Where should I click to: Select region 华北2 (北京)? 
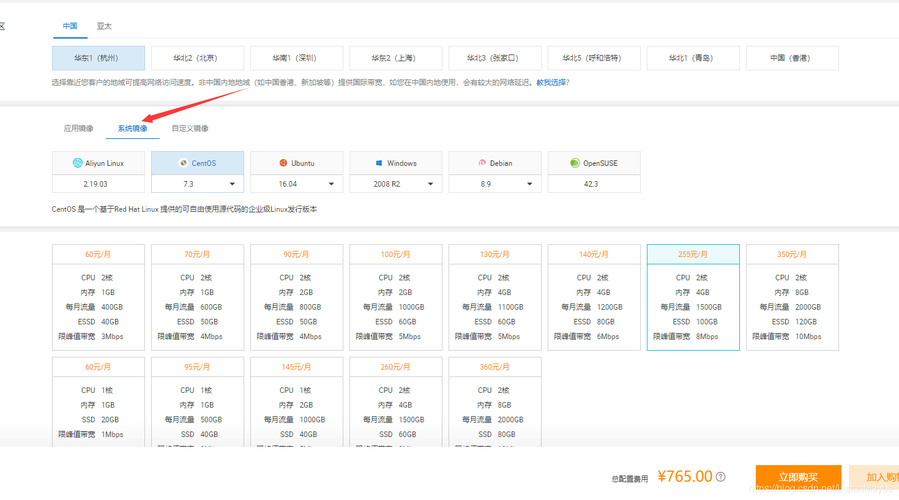point(197,58)
